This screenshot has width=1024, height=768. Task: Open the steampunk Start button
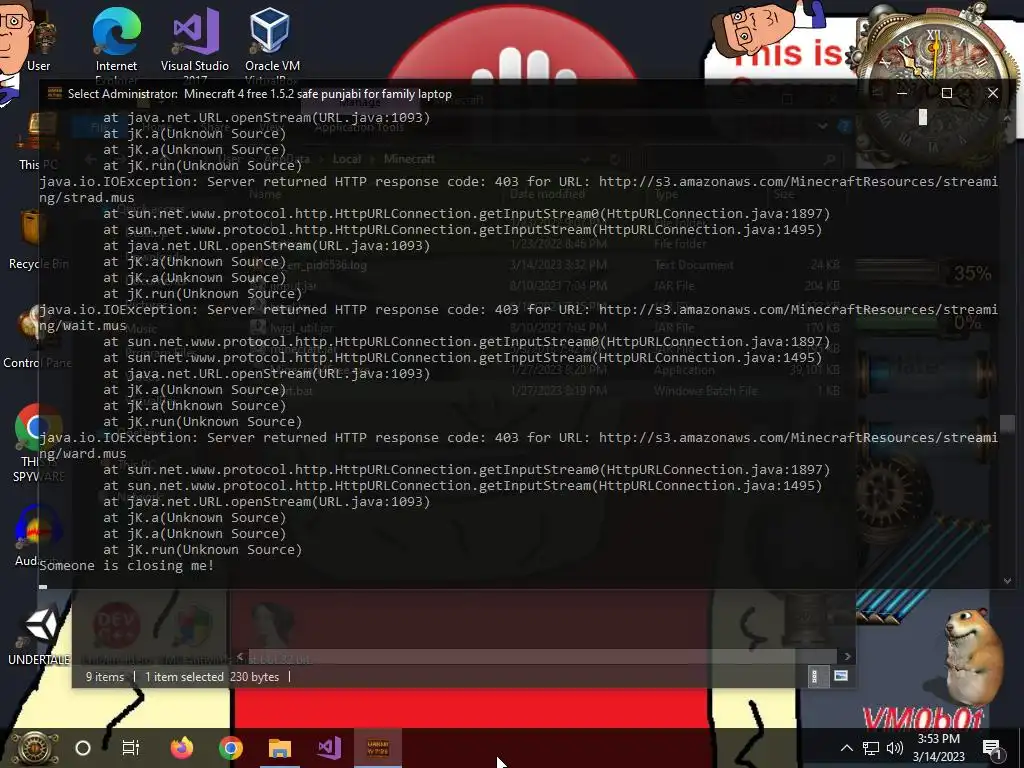[x=35, y=748]
